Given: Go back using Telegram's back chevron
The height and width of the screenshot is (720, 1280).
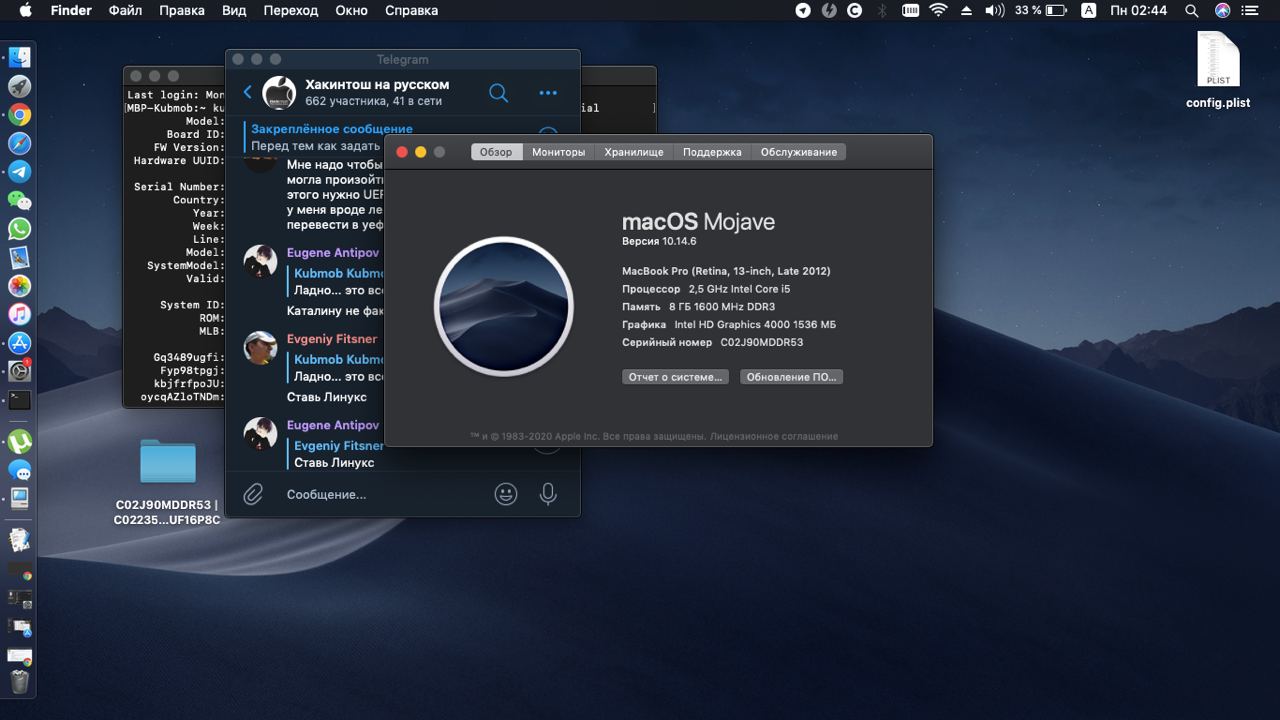Looking at the screenshot, I should 248,92.
